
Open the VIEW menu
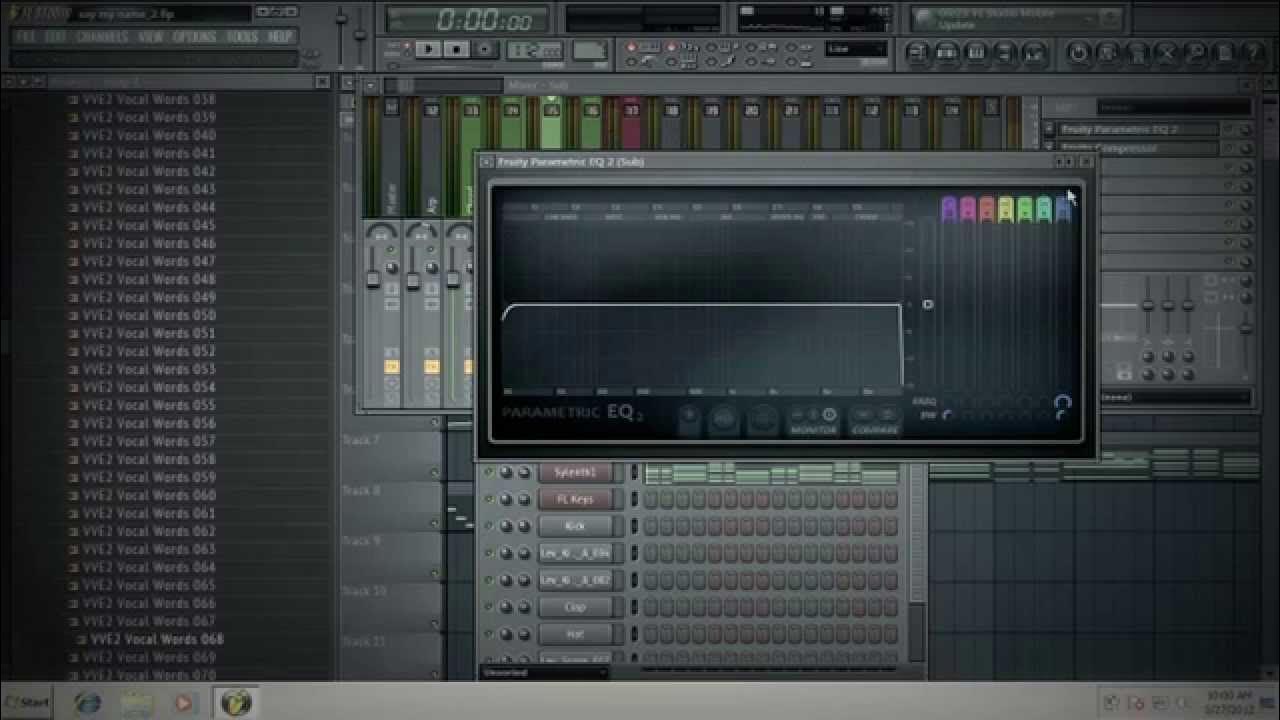pos(151,36)
